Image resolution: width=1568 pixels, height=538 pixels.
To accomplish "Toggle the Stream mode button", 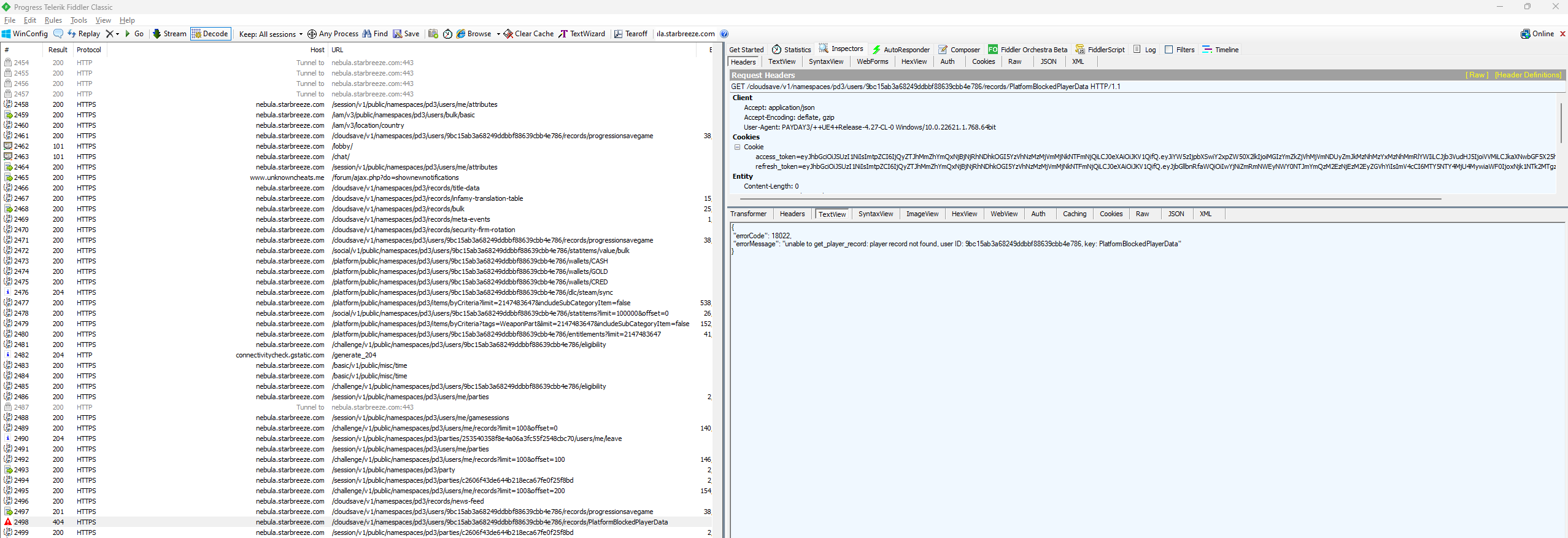I will pyautogui.click(x=169, y=34).
